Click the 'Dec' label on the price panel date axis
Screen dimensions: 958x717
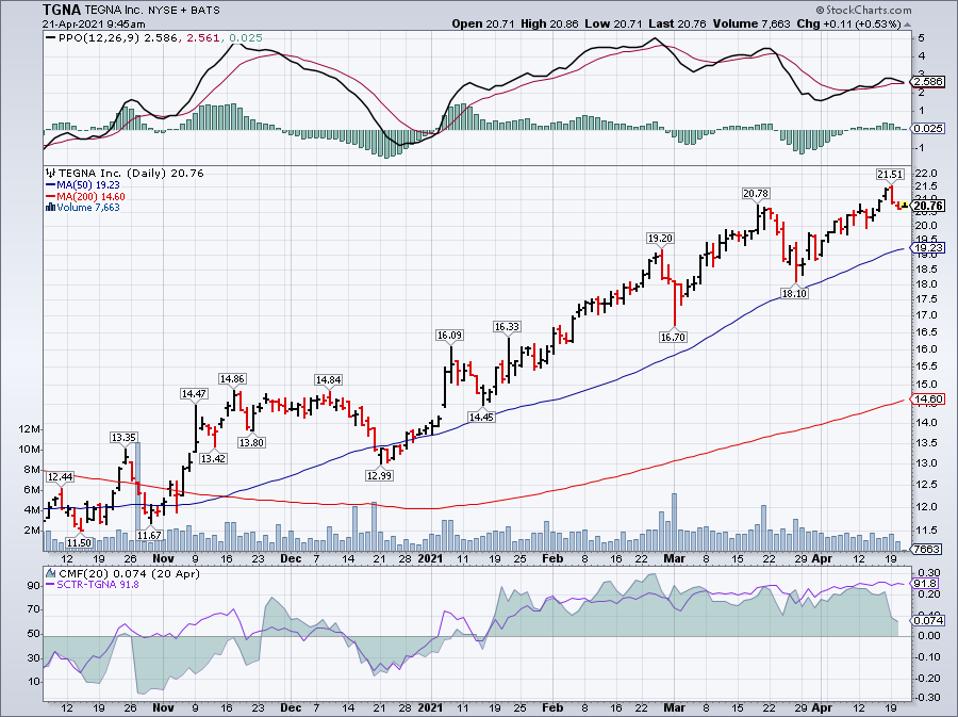tap(290, 559)
